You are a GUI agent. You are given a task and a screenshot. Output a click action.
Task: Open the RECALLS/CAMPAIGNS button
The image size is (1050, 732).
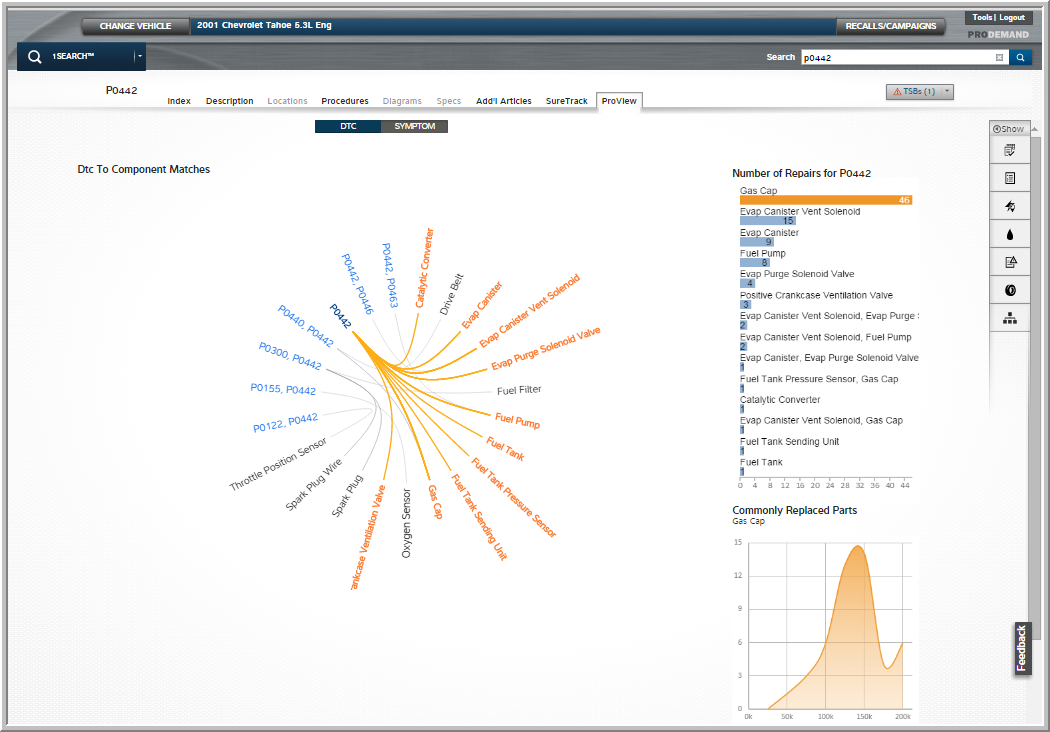(891, 26)
